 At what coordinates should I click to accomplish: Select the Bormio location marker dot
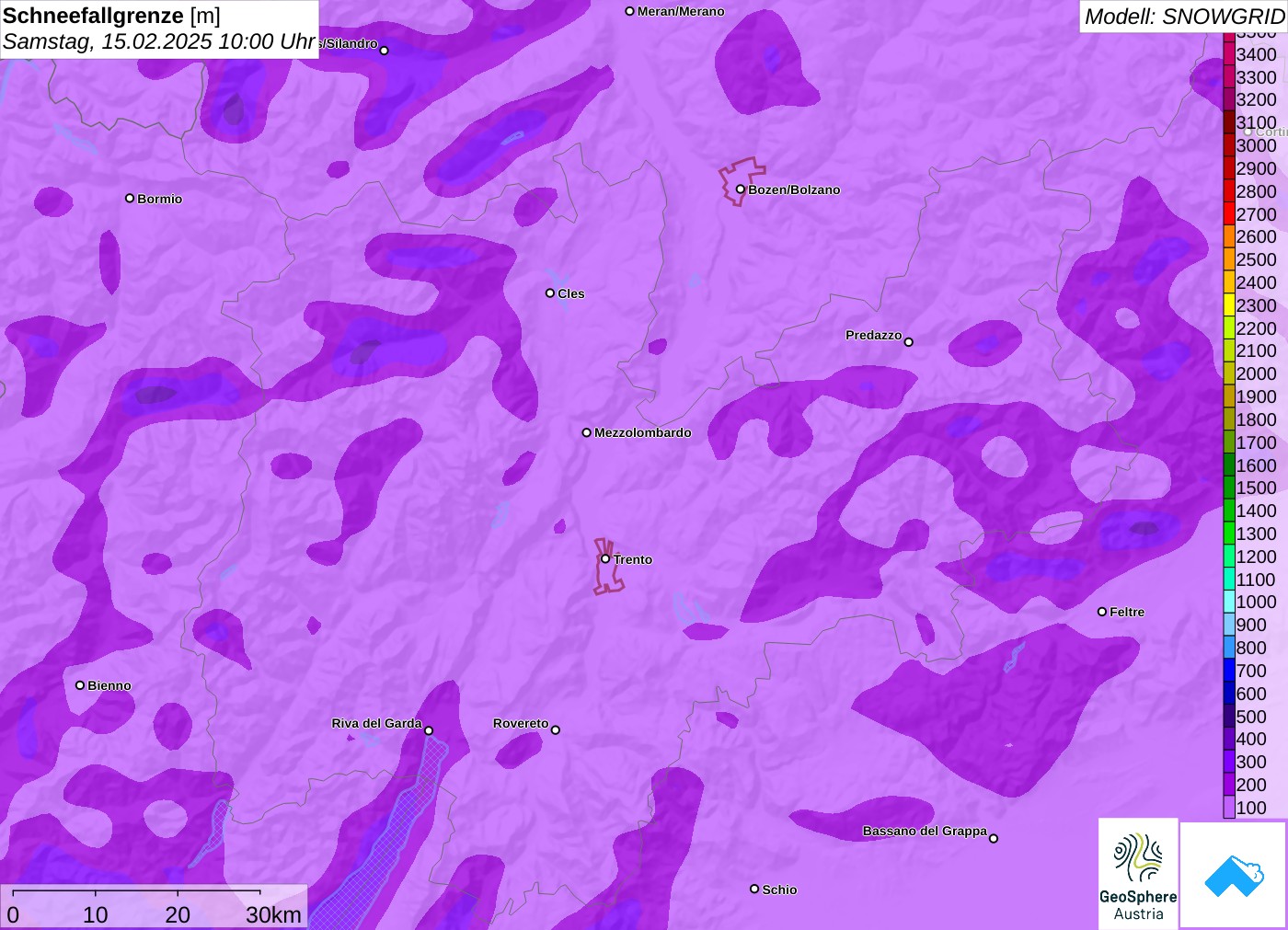coord(130,199)
